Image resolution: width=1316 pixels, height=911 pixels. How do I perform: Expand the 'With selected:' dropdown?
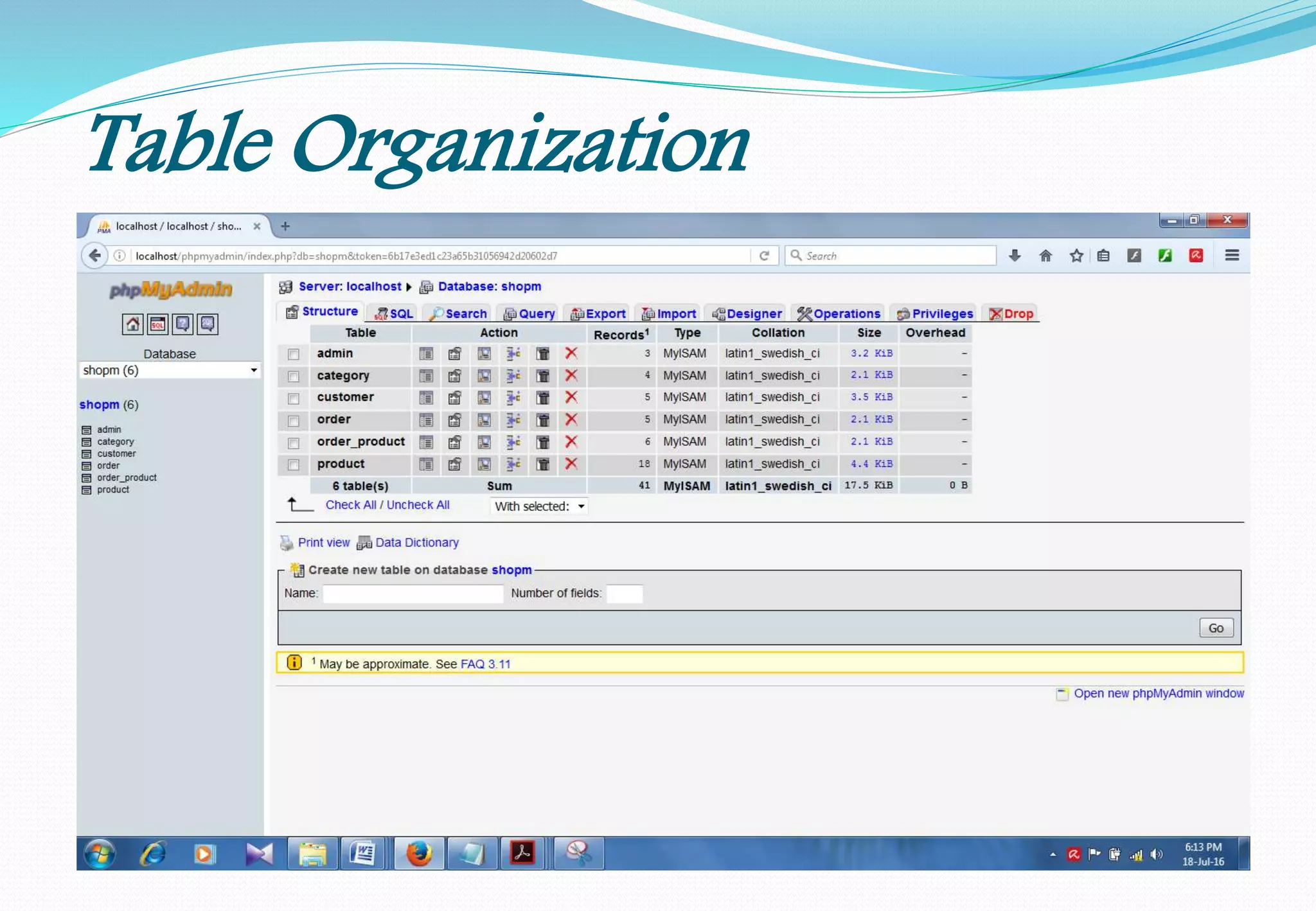pyautogui.click(x=539, y=506)
